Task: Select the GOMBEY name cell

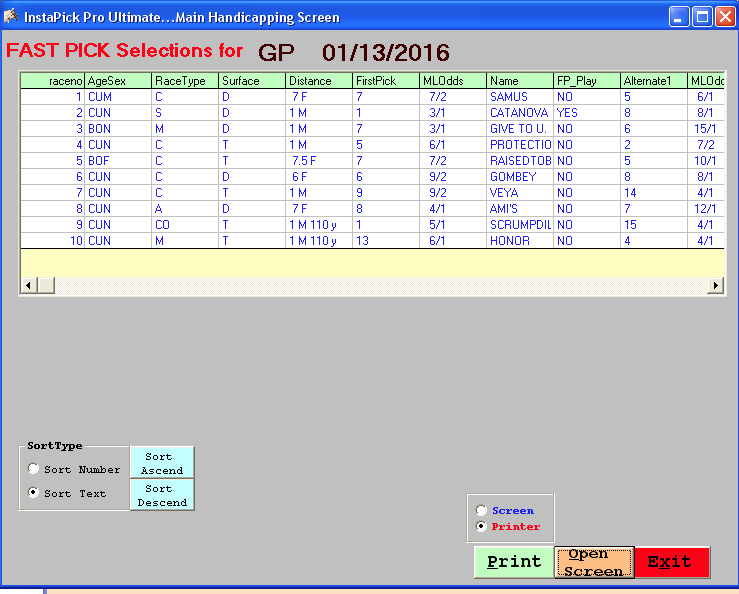Action: pyautogui.click(x=520, y=177)
